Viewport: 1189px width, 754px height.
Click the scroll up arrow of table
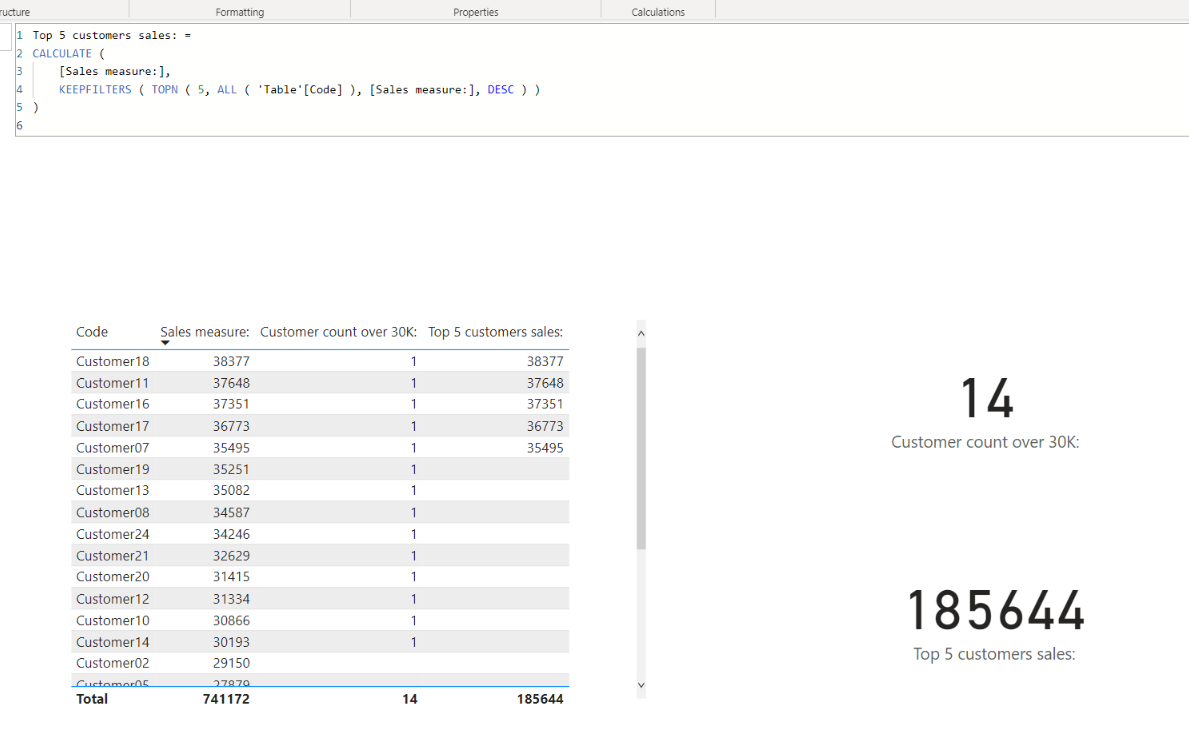tap(641, 333)
